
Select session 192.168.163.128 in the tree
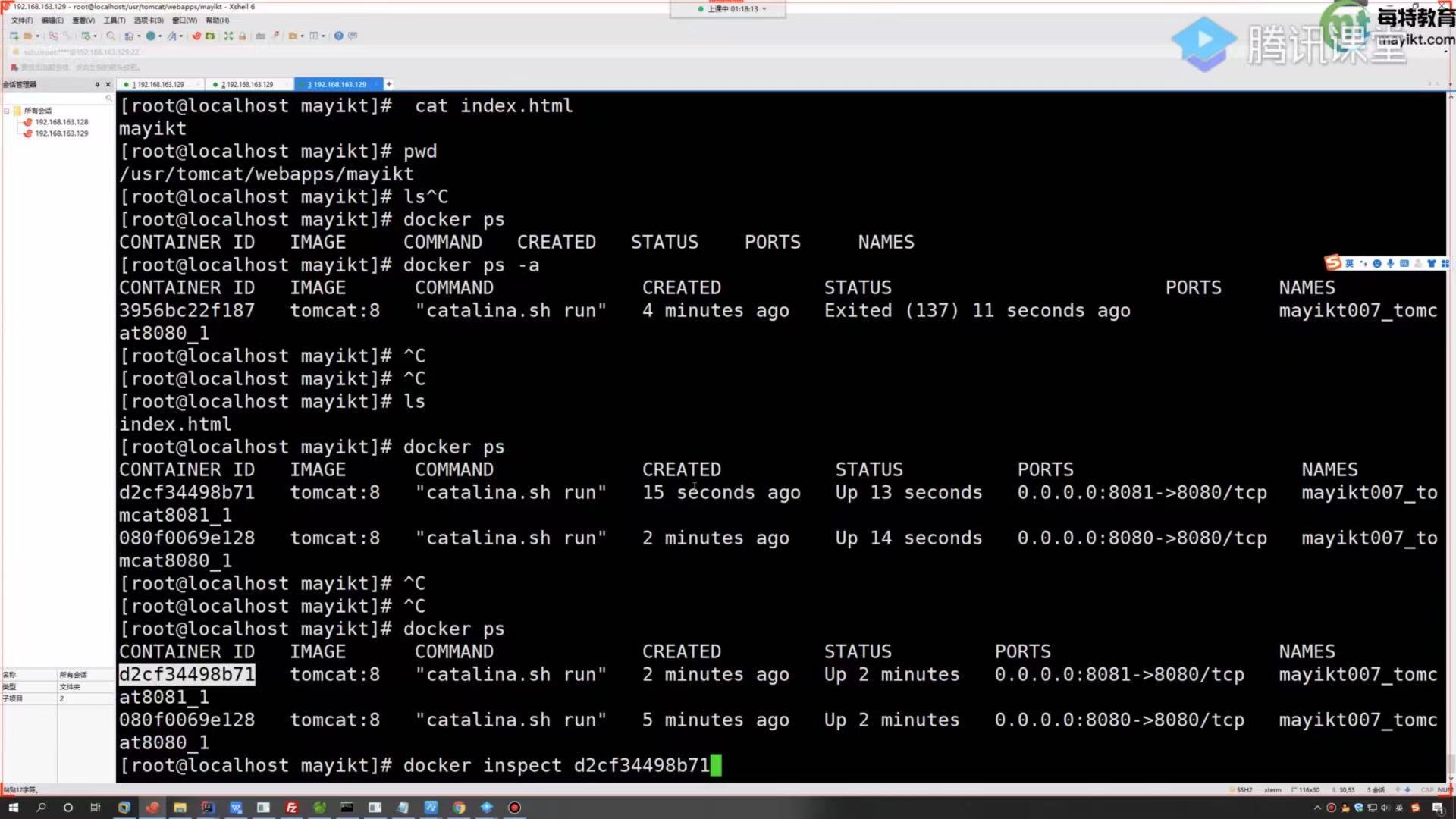click(61, 122)
